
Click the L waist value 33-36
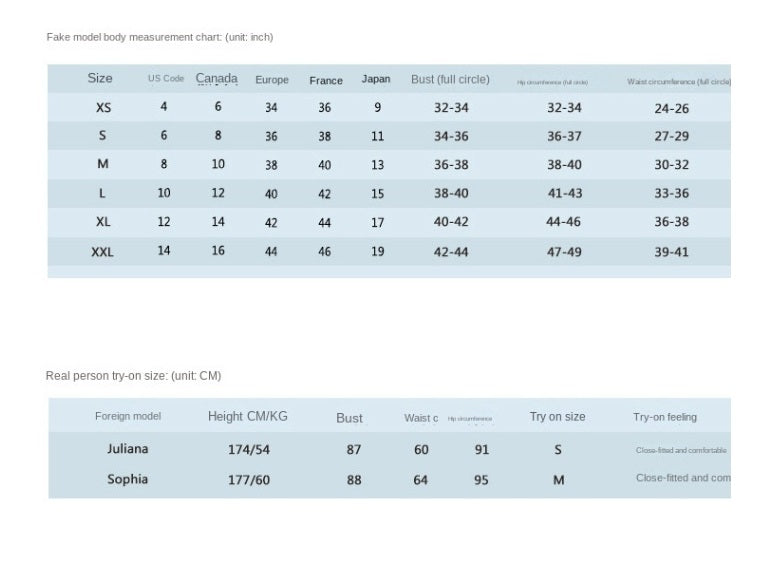click(672, 193)
